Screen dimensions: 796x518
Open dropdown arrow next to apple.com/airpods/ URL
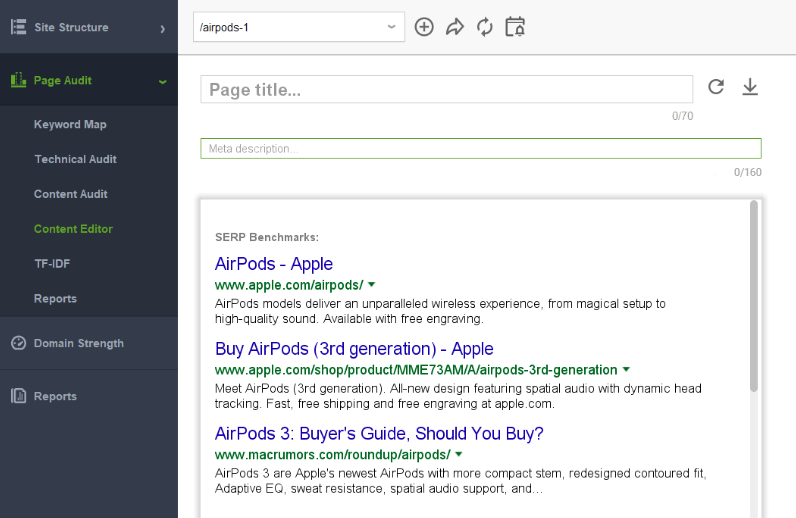click(372, 284)
